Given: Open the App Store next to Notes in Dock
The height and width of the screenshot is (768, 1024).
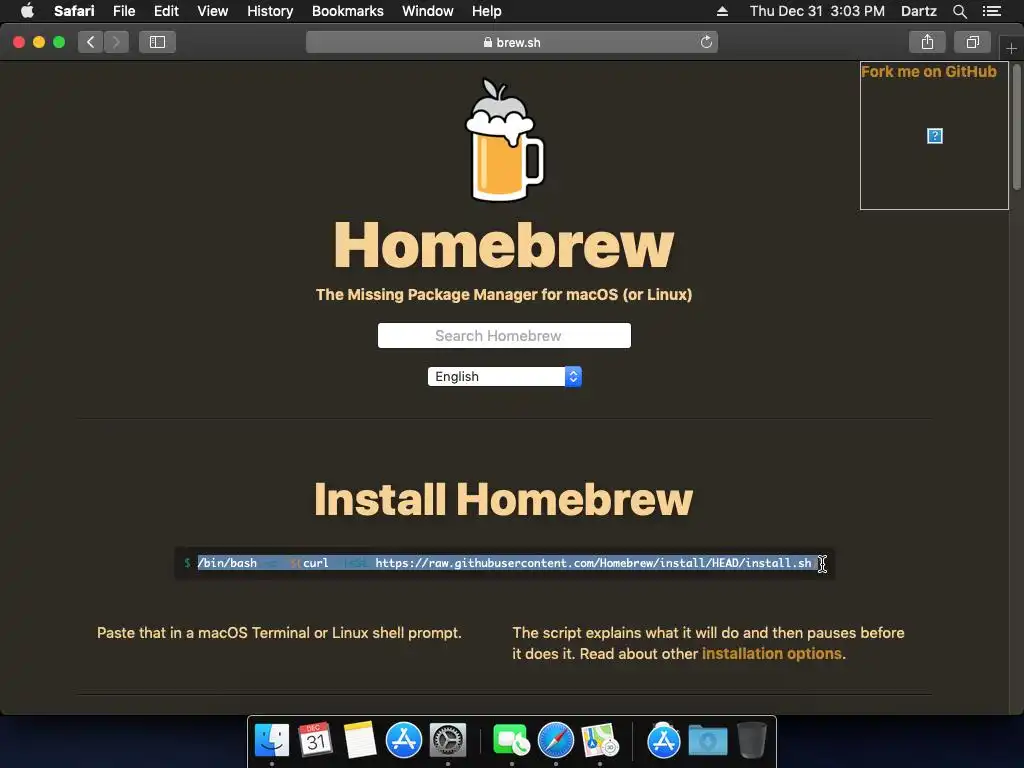Looking at the screenshot, I should [404, 741].
